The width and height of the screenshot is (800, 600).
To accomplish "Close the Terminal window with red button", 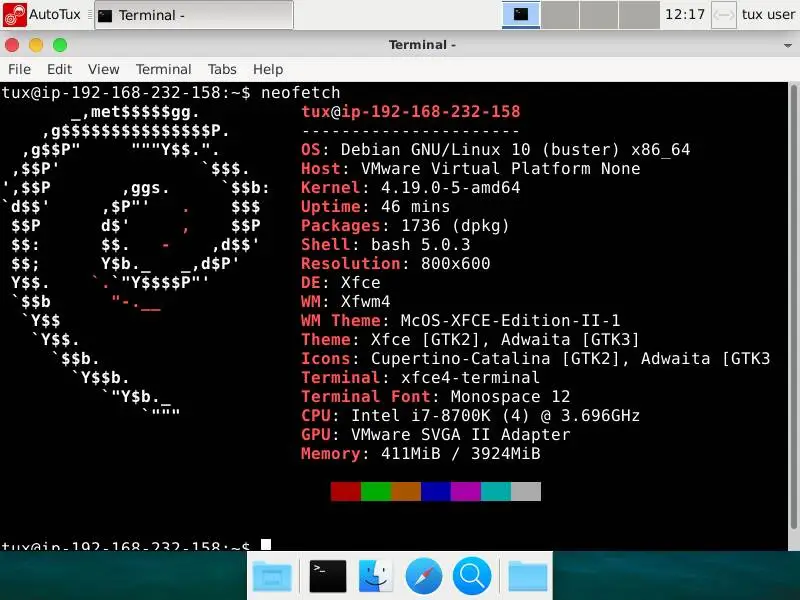I will coord(12,45).
